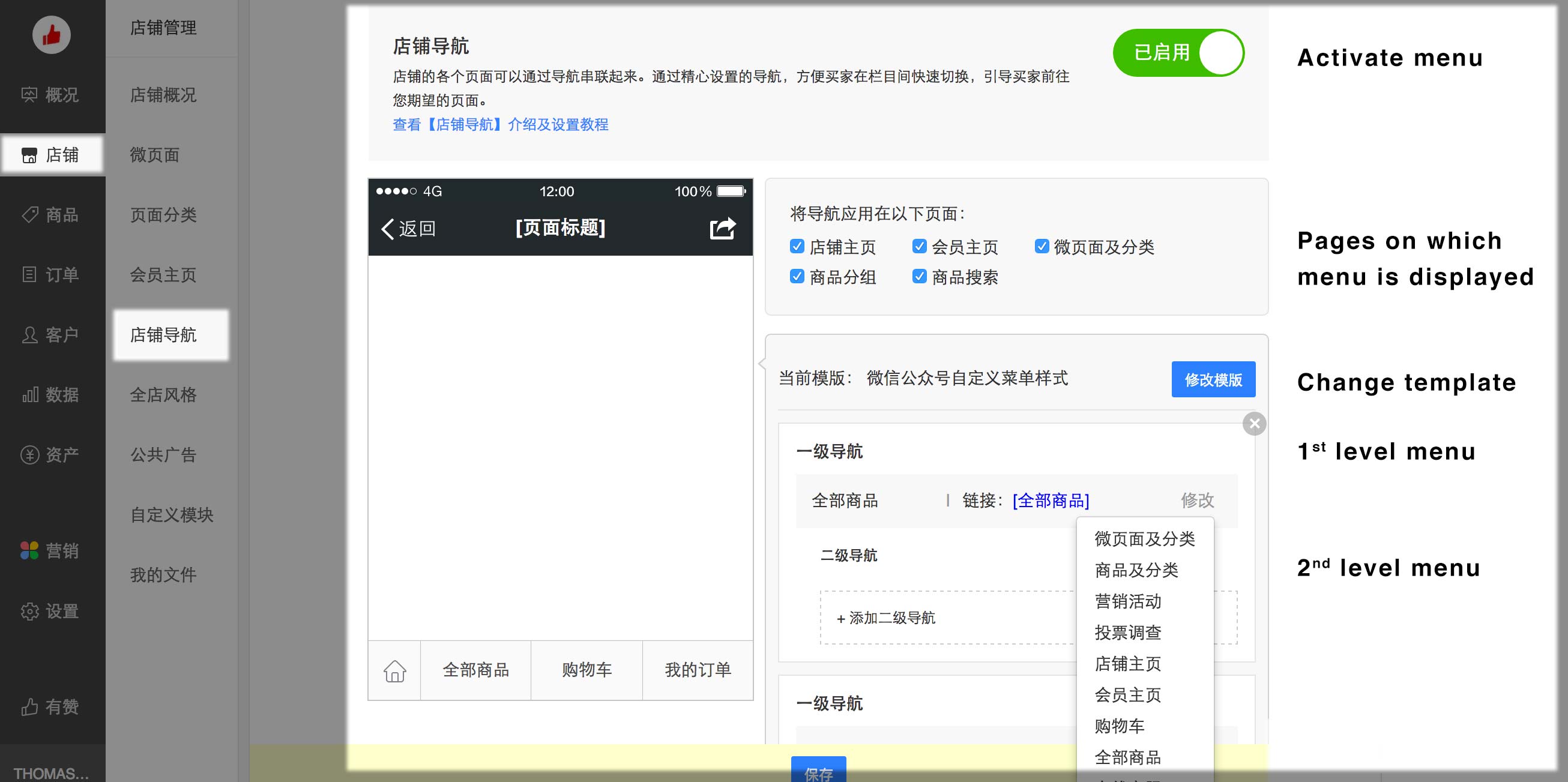Open the 数据 data sidebar section
The width and height of the screenshot is (1568, 782).
(x=51, y=395)
